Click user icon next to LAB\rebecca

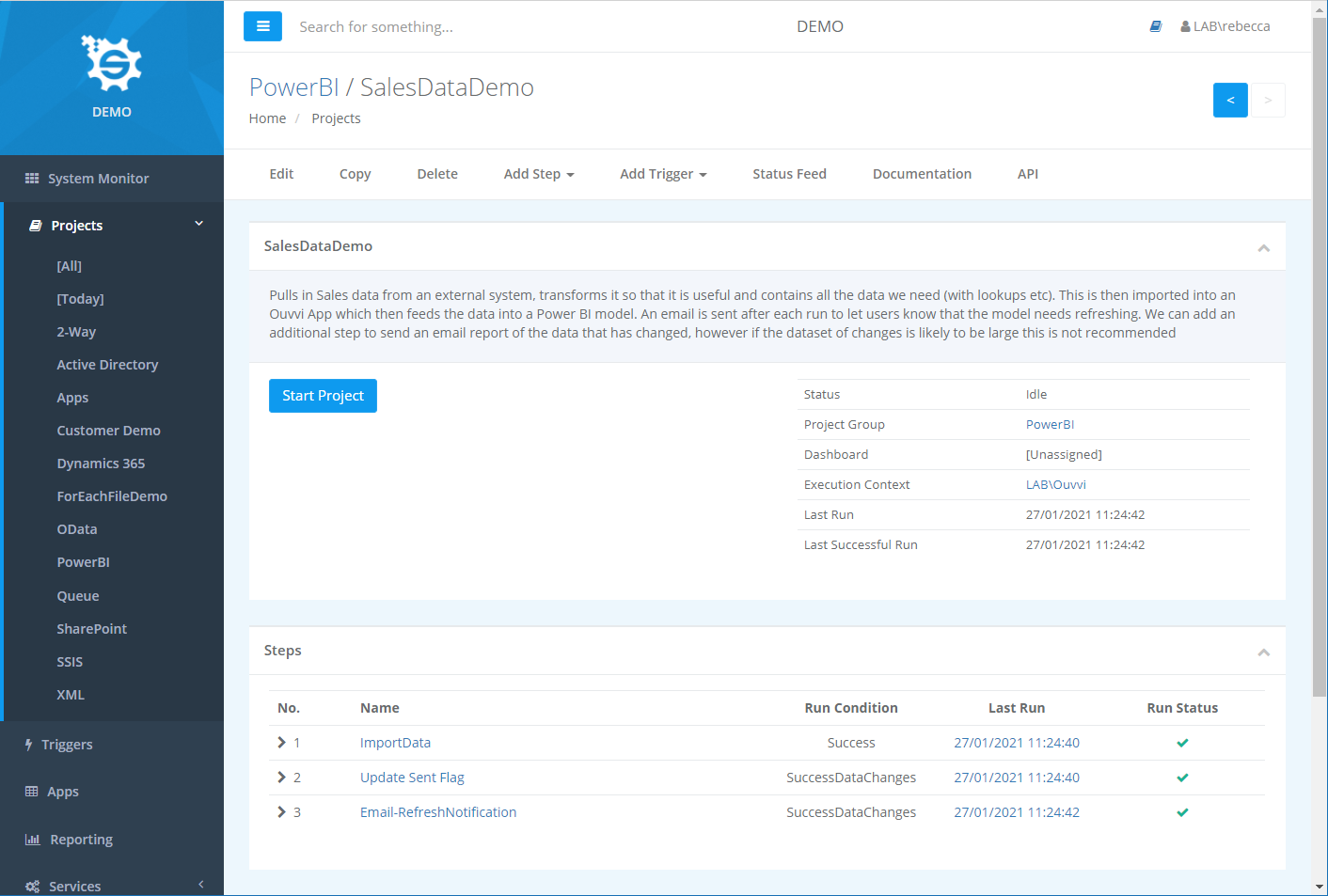click(x=1185, y=26)
